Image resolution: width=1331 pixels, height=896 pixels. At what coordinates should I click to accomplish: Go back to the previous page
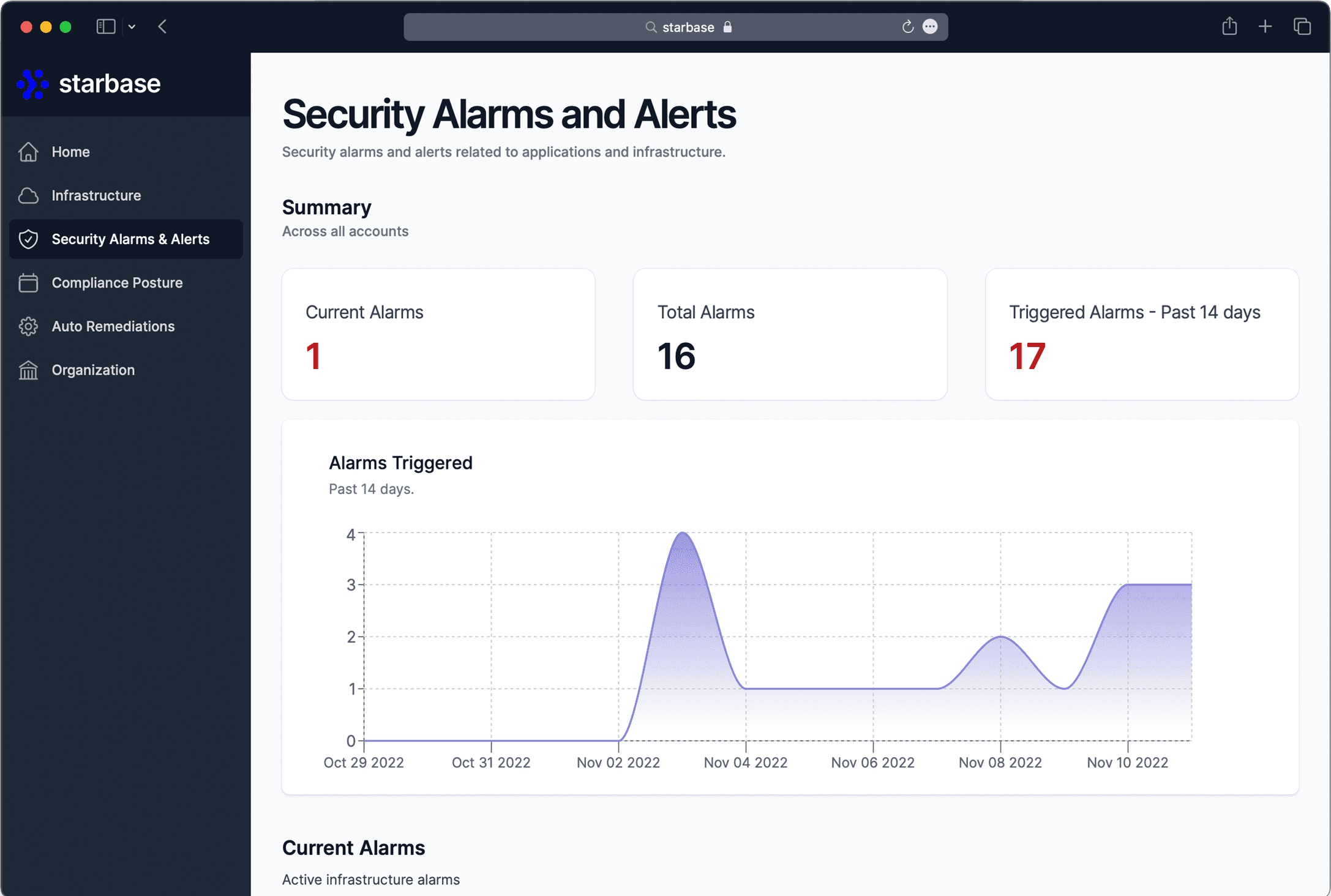coord(163,27)
